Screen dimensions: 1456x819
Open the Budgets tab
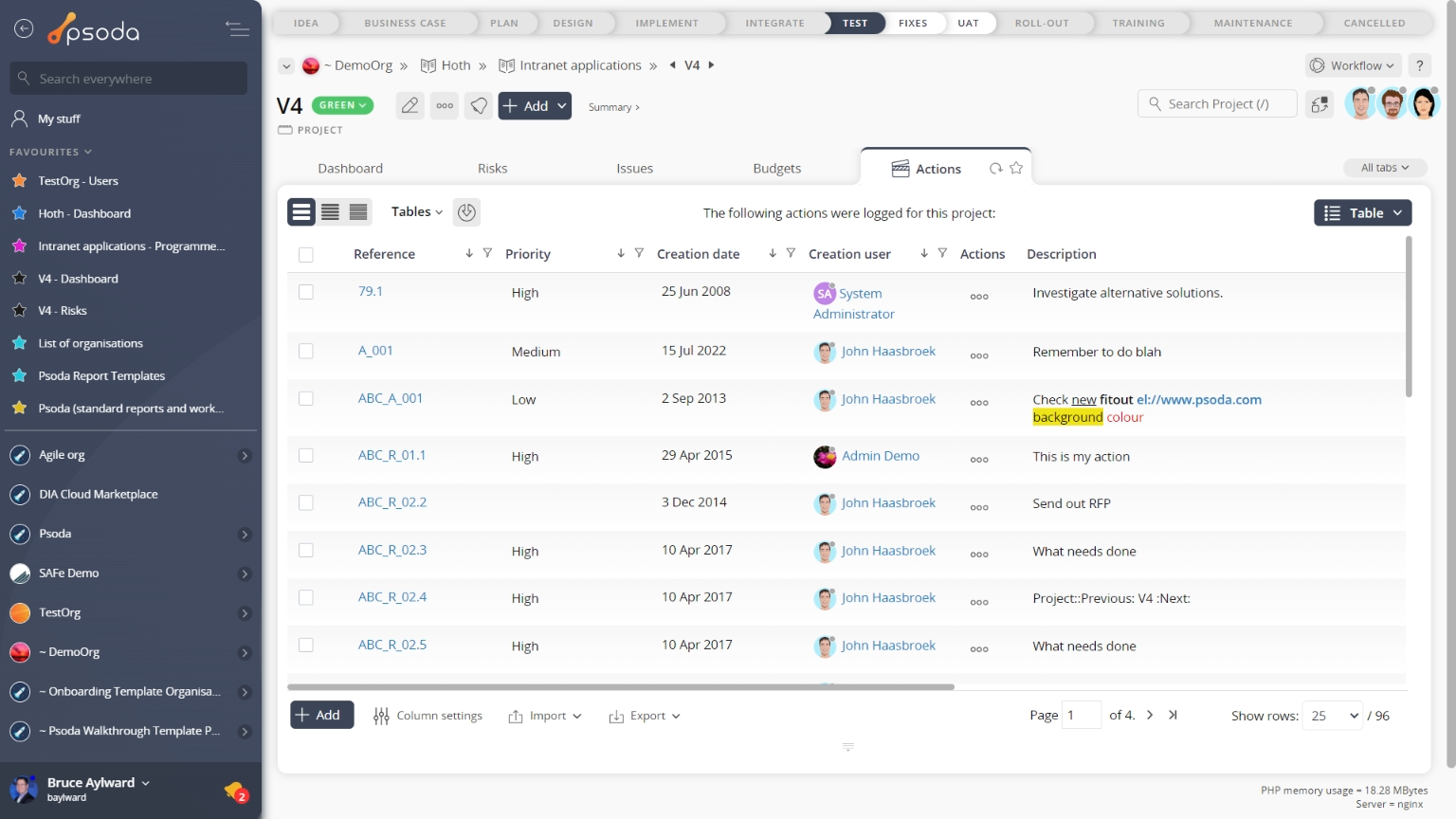point(776,169)
